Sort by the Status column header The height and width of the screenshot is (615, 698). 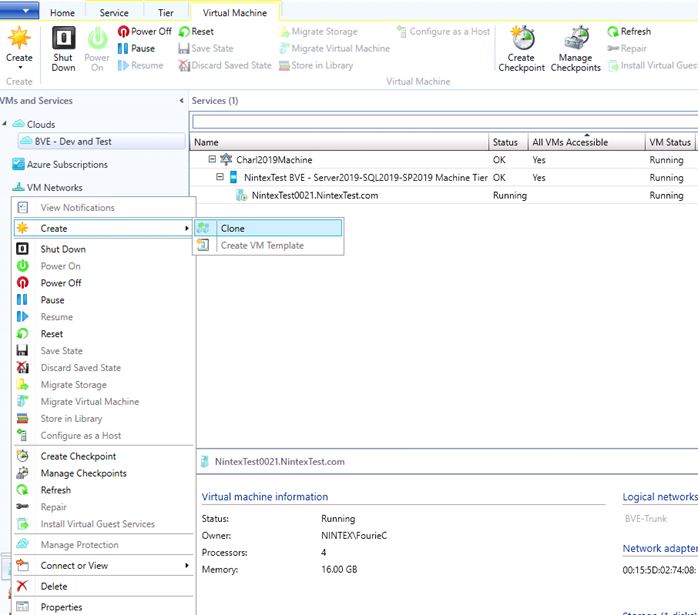(x=508, y=142)
